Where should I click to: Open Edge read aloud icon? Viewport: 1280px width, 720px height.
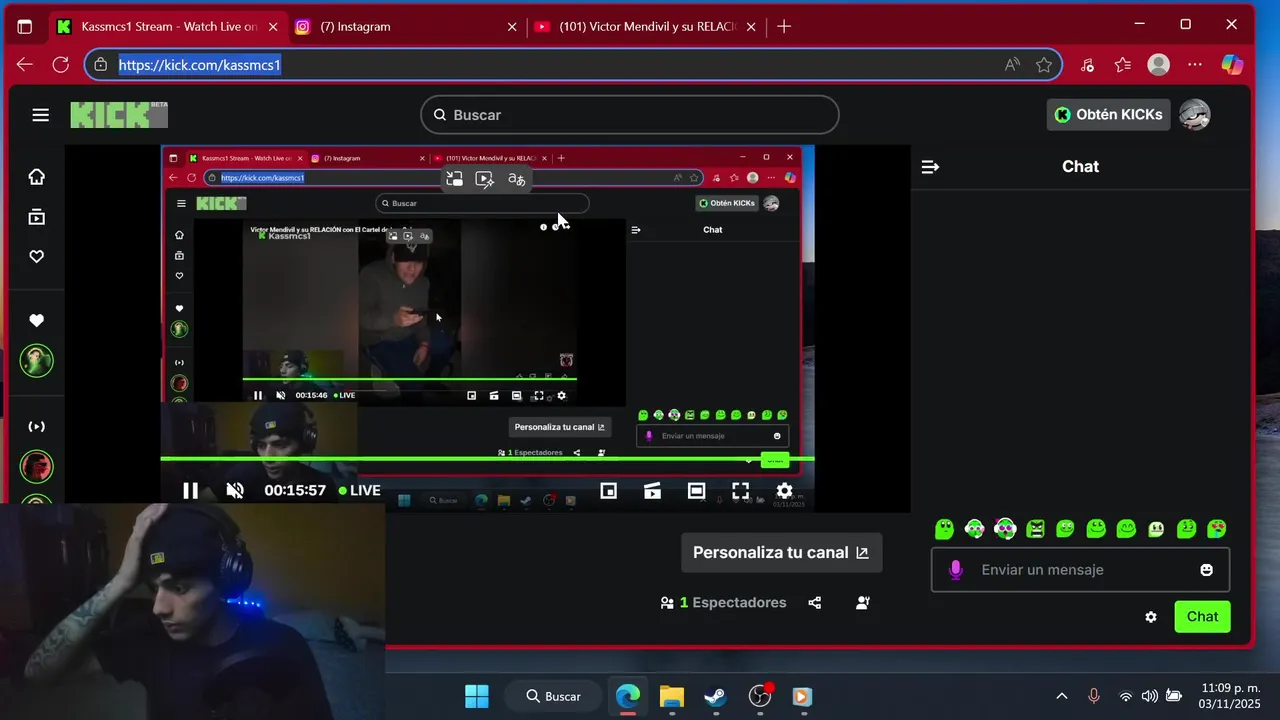tap(1013, 65)
